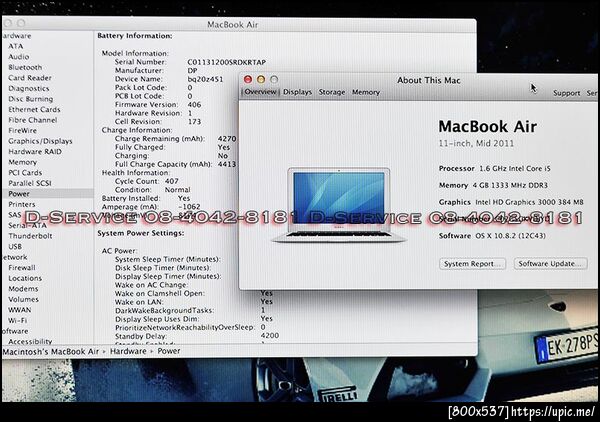Select Fibre Channel entry

click(x=33, y=120)
